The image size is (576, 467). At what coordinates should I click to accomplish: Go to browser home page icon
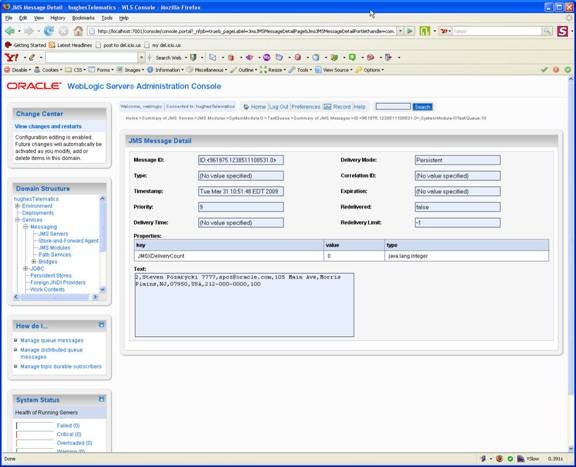pos(78,31)
